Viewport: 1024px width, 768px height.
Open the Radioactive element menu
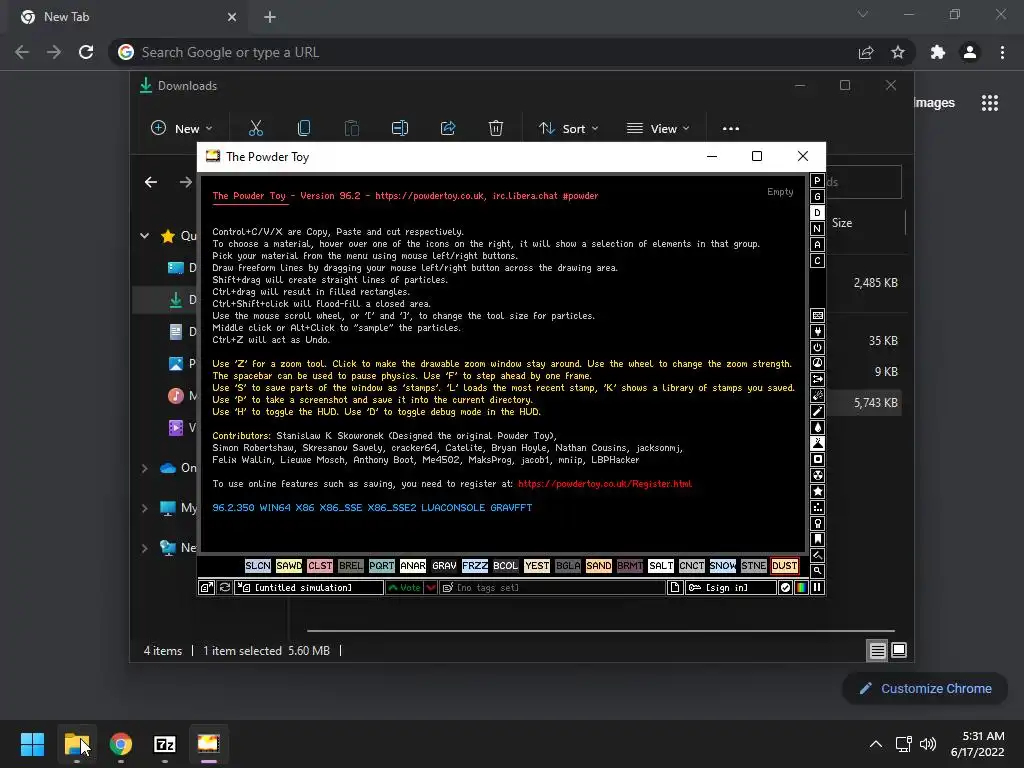coord(817,475)
